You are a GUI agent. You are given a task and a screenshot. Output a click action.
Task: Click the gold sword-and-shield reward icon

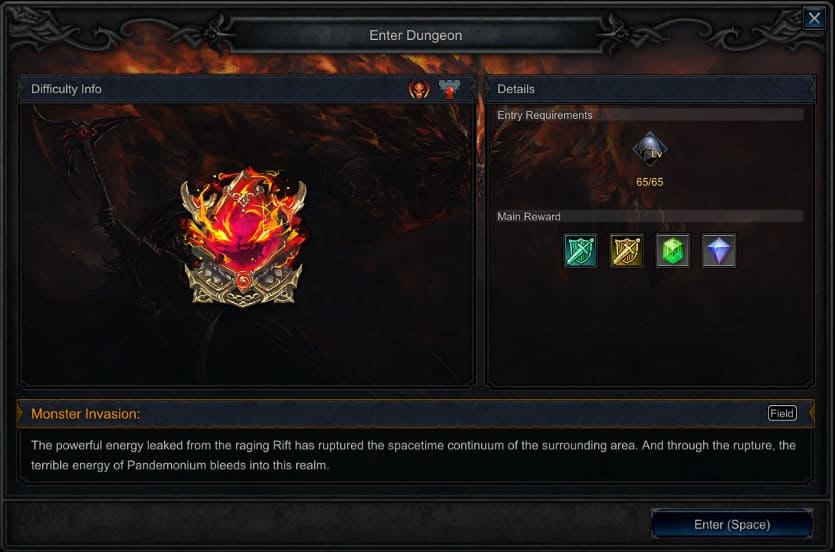626,250
